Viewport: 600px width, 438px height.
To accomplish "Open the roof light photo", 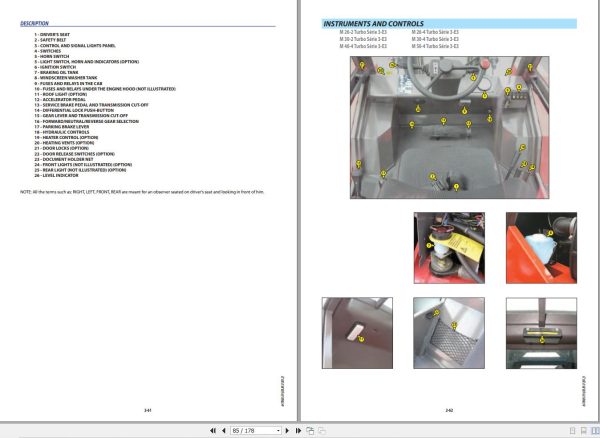I will 357,333.
